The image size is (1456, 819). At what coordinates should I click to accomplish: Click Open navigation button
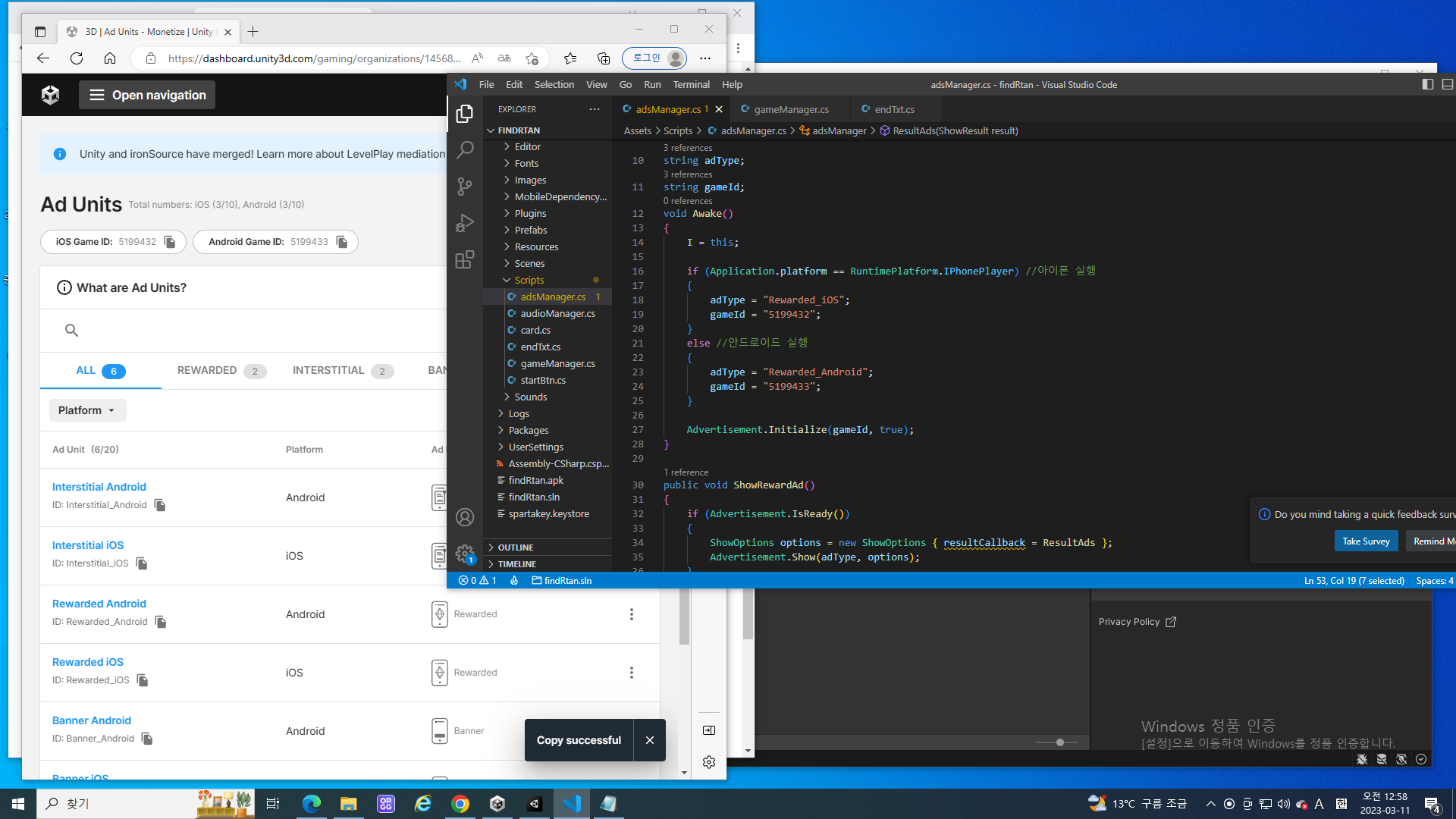click(147, 95)
